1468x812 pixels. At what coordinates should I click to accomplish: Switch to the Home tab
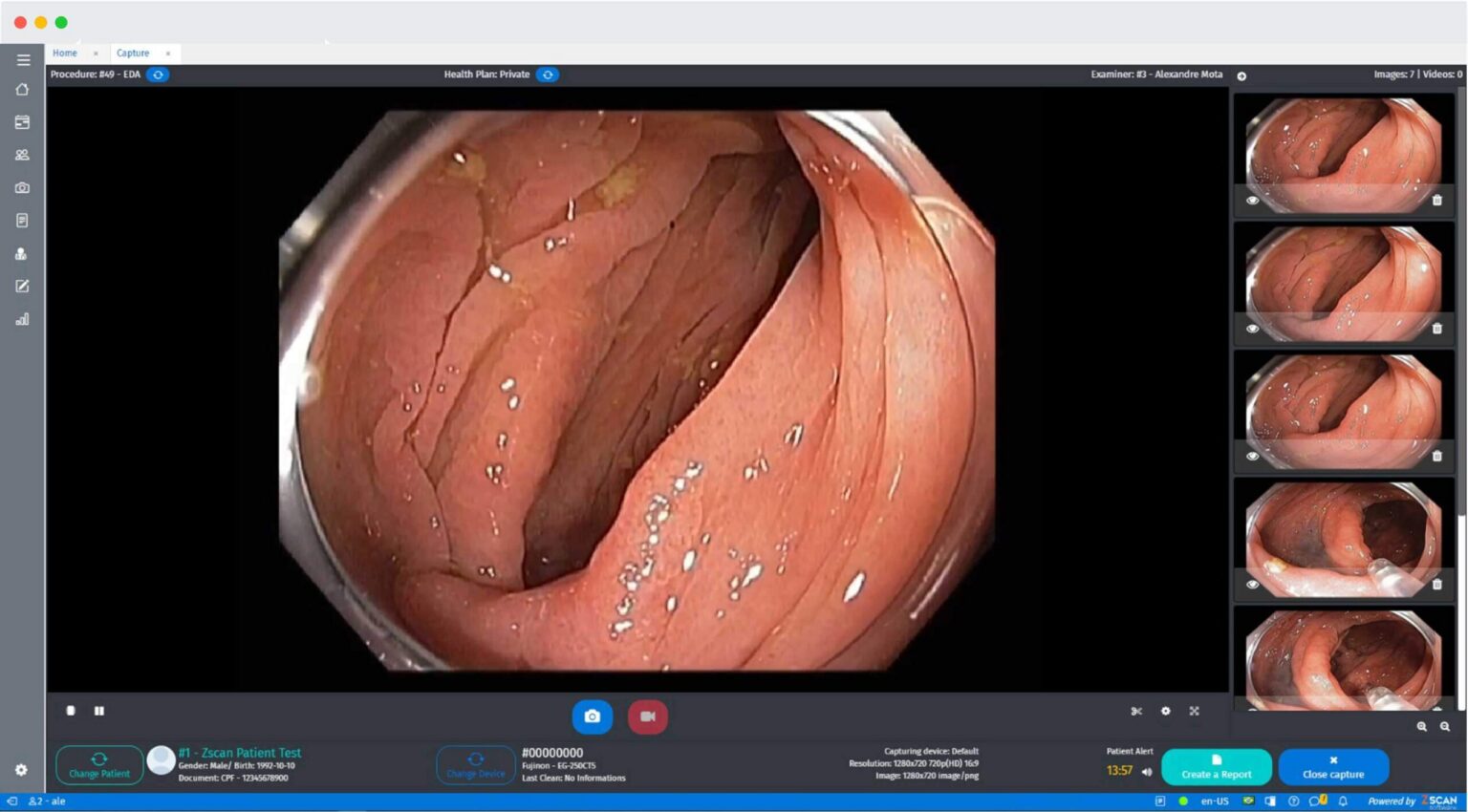coord(64,53)
